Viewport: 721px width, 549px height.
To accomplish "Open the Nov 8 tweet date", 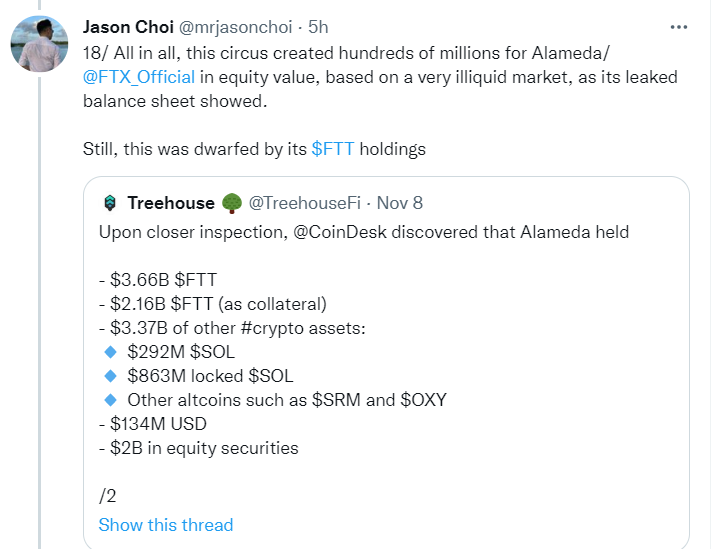I will pyautogui.click(x=401, y=203).
